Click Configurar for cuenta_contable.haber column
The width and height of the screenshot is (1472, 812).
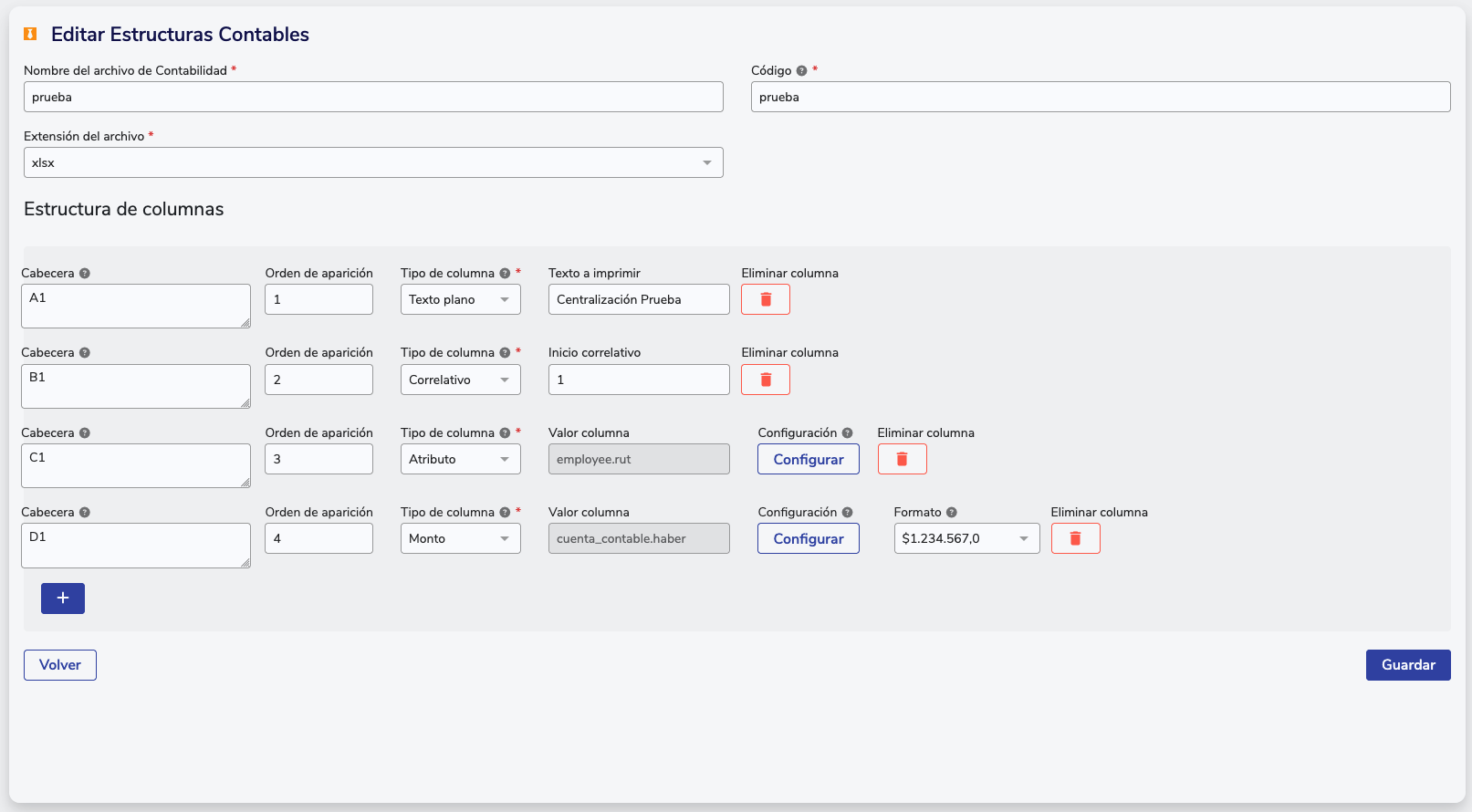pos(808,538)
